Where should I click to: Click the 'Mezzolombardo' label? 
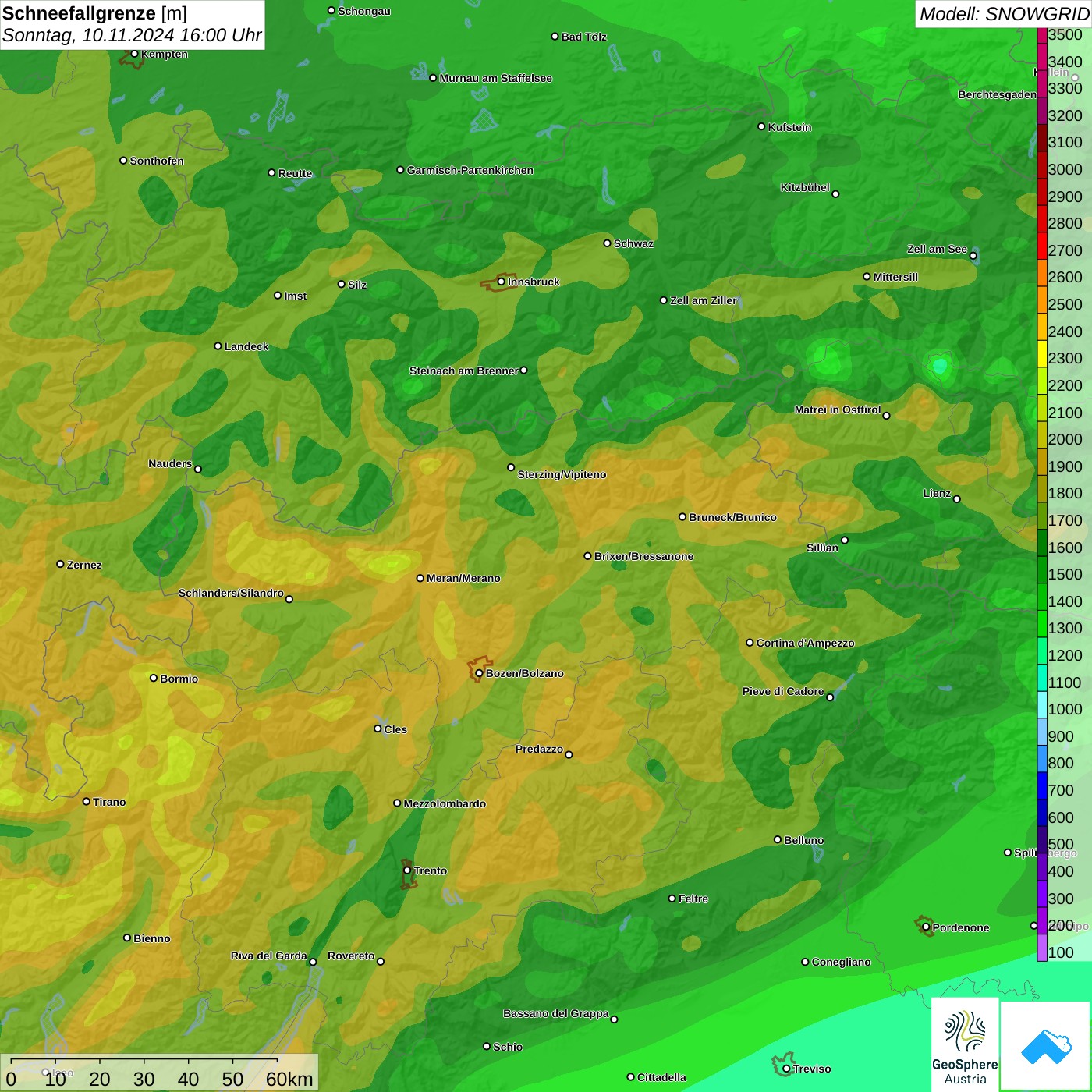point(445,803)
